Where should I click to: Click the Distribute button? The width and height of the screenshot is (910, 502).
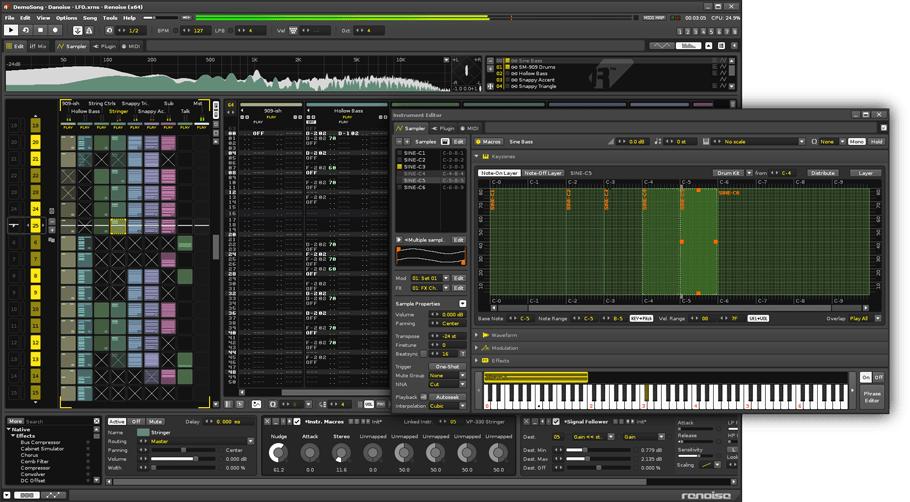tap(822, 173)
